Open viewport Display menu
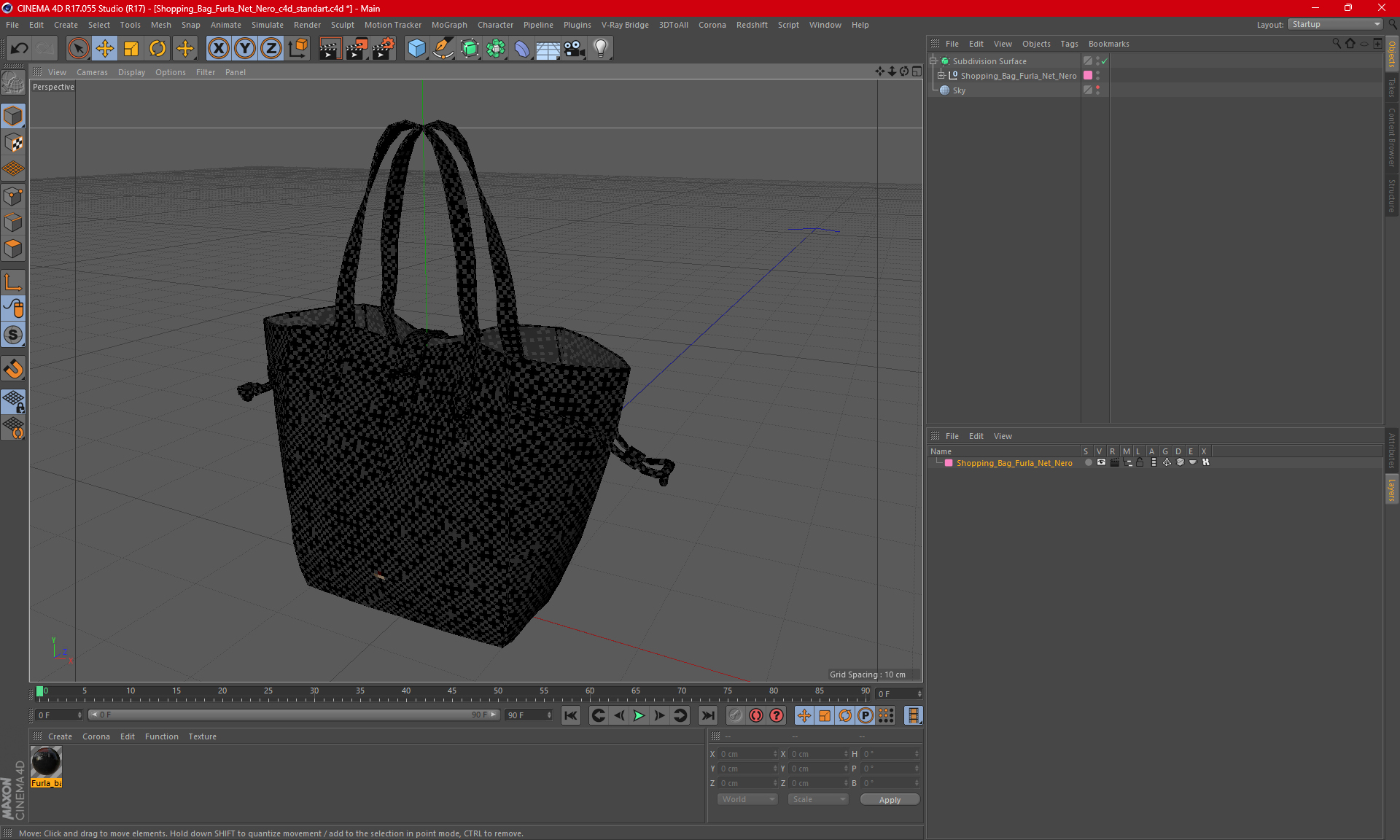 (x=131, y=72)
